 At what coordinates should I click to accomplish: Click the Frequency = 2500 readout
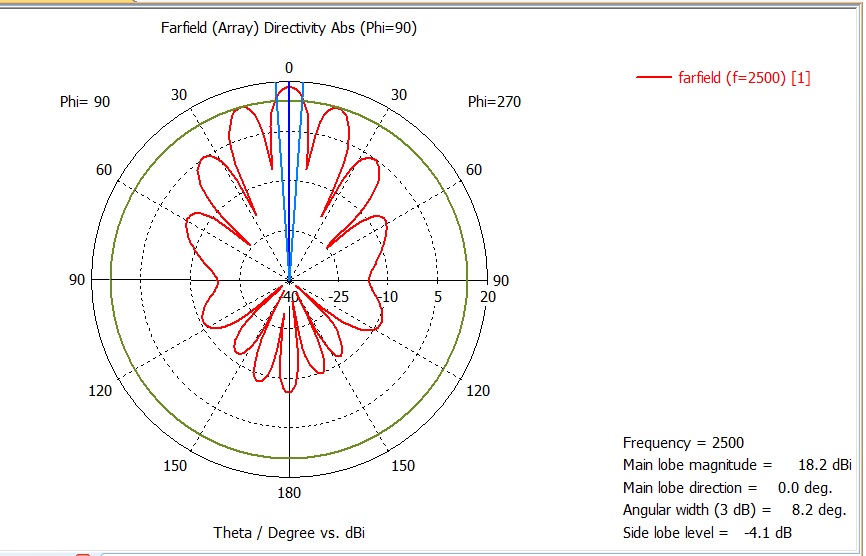[683, 443]
